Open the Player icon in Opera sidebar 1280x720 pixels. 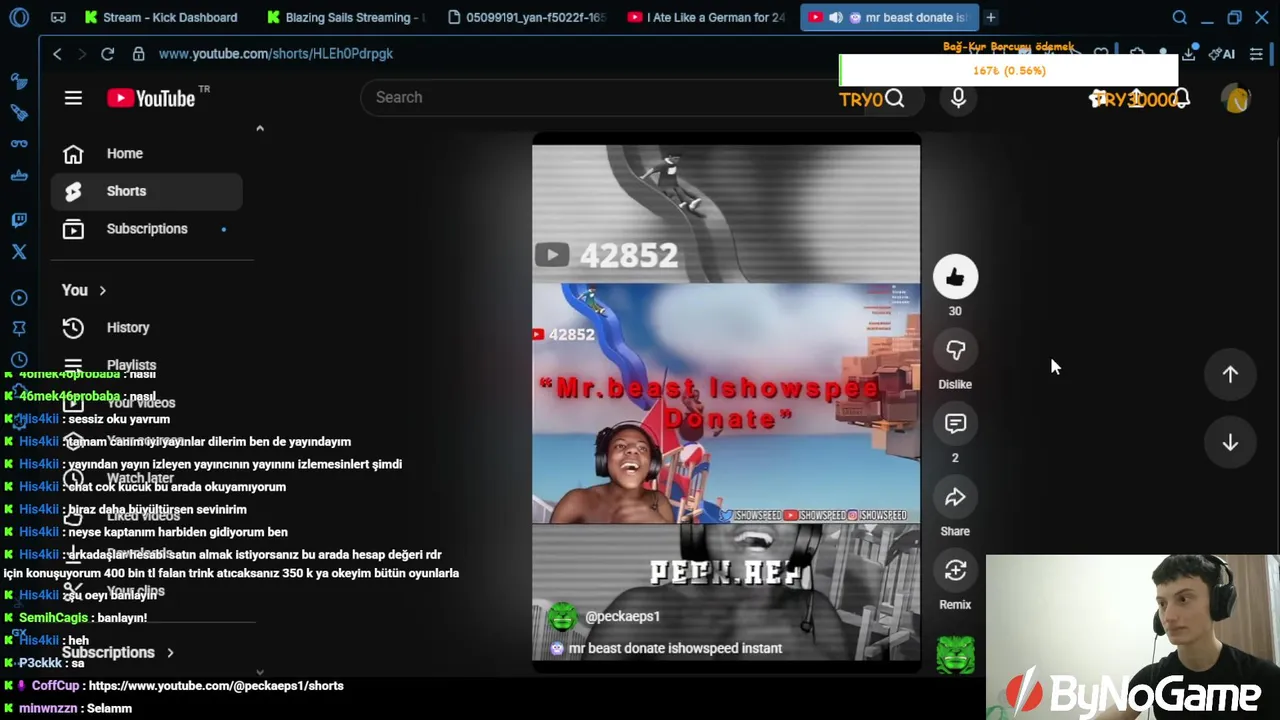point(19,298)
